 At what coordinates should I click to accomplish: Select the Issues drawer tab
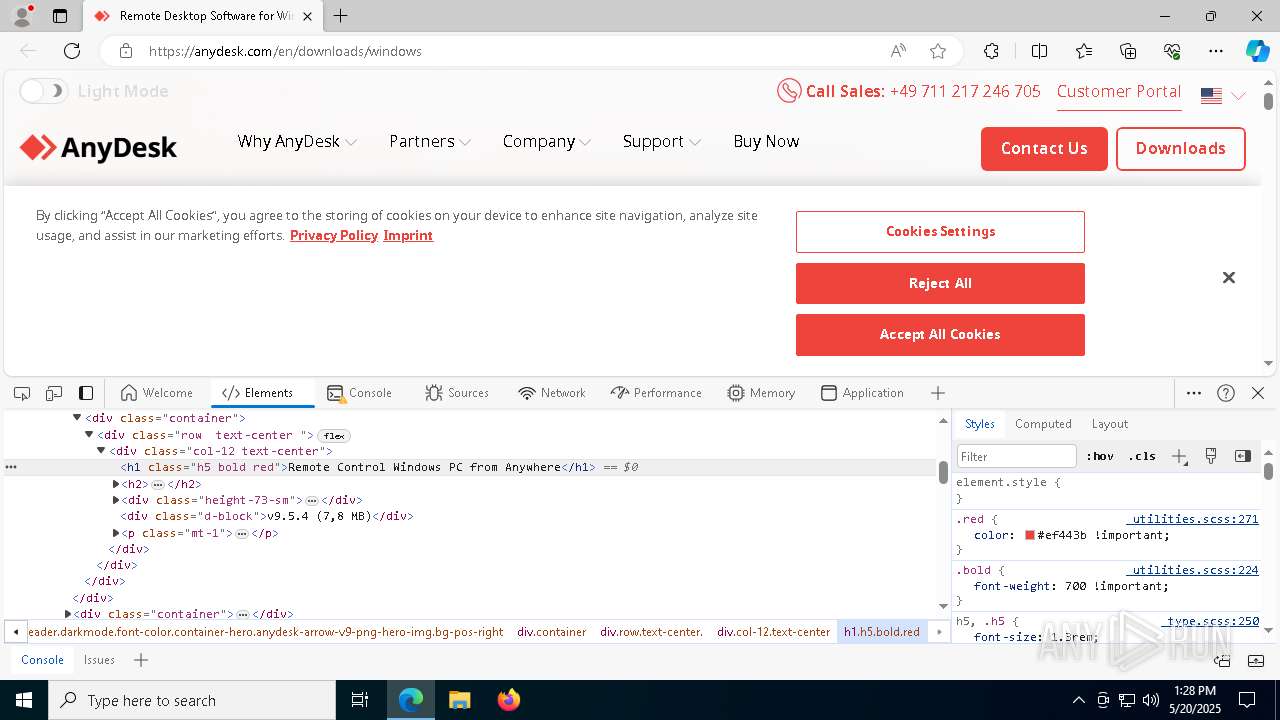point(99,660)
